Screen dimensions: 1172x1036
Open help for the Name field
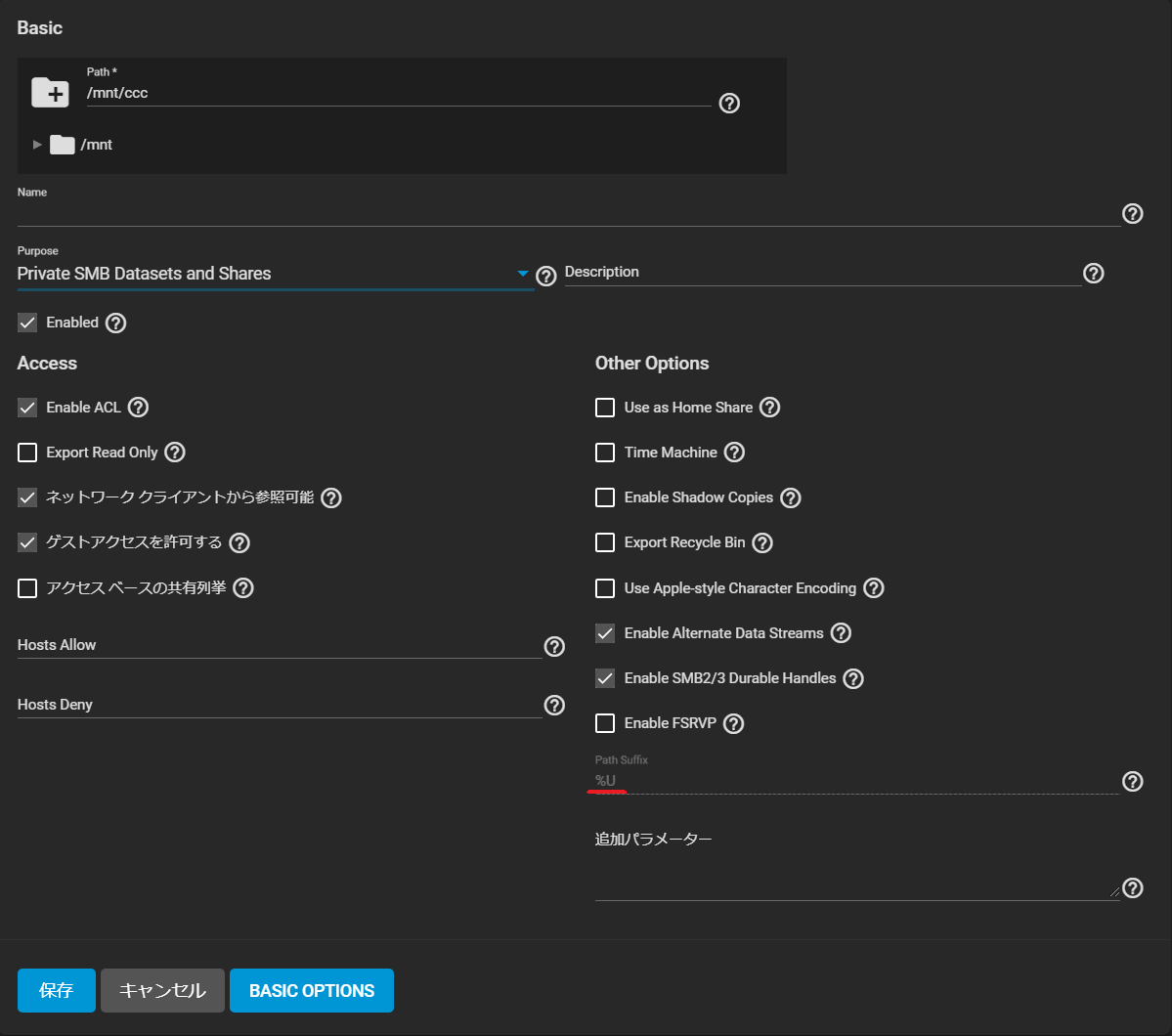tap(1132, 214)
